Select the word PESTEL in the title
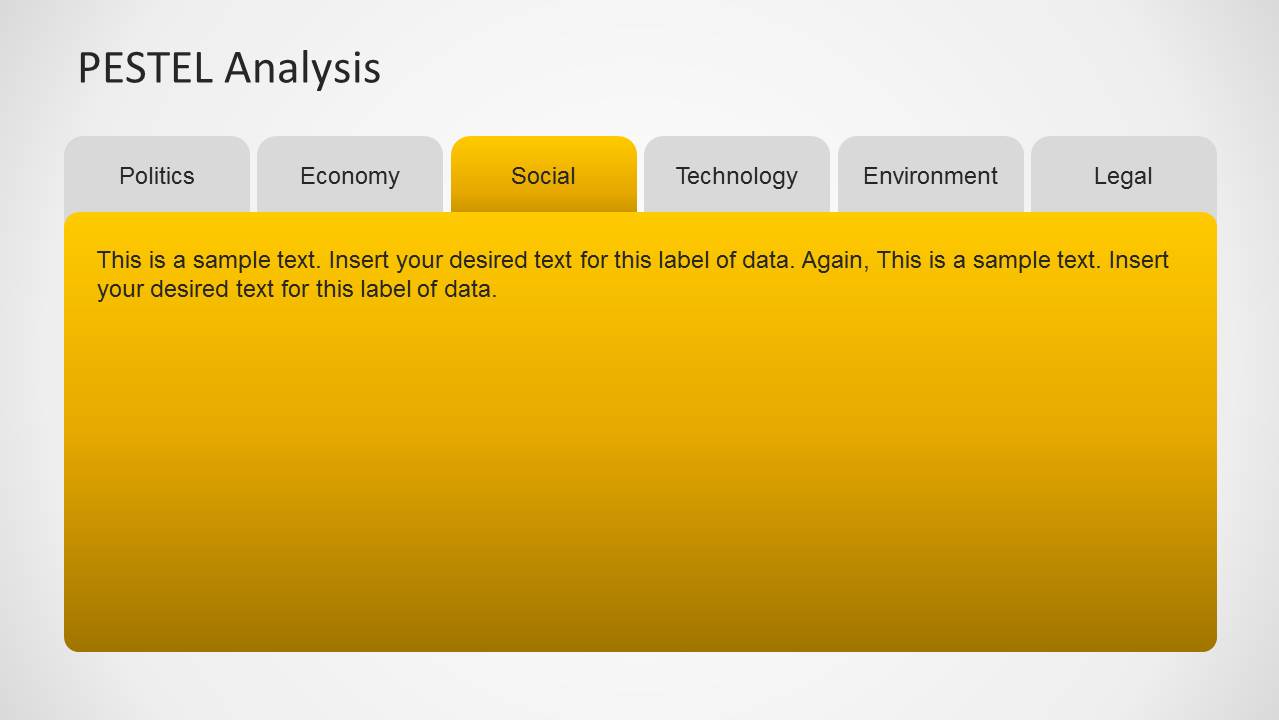 coord(146,68)
